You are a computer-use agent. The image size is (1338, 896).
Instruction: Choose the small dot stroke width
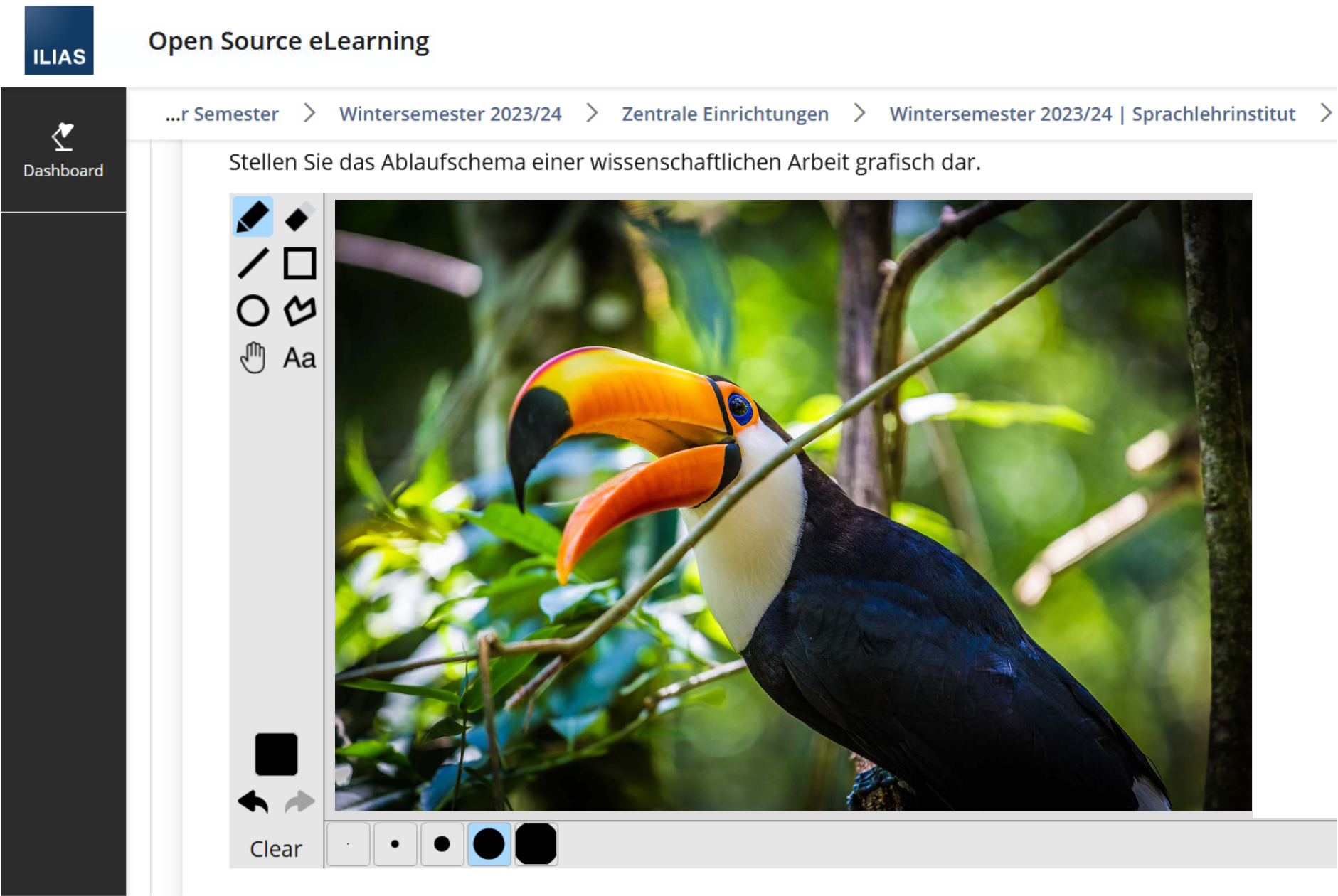click(395, 844)
